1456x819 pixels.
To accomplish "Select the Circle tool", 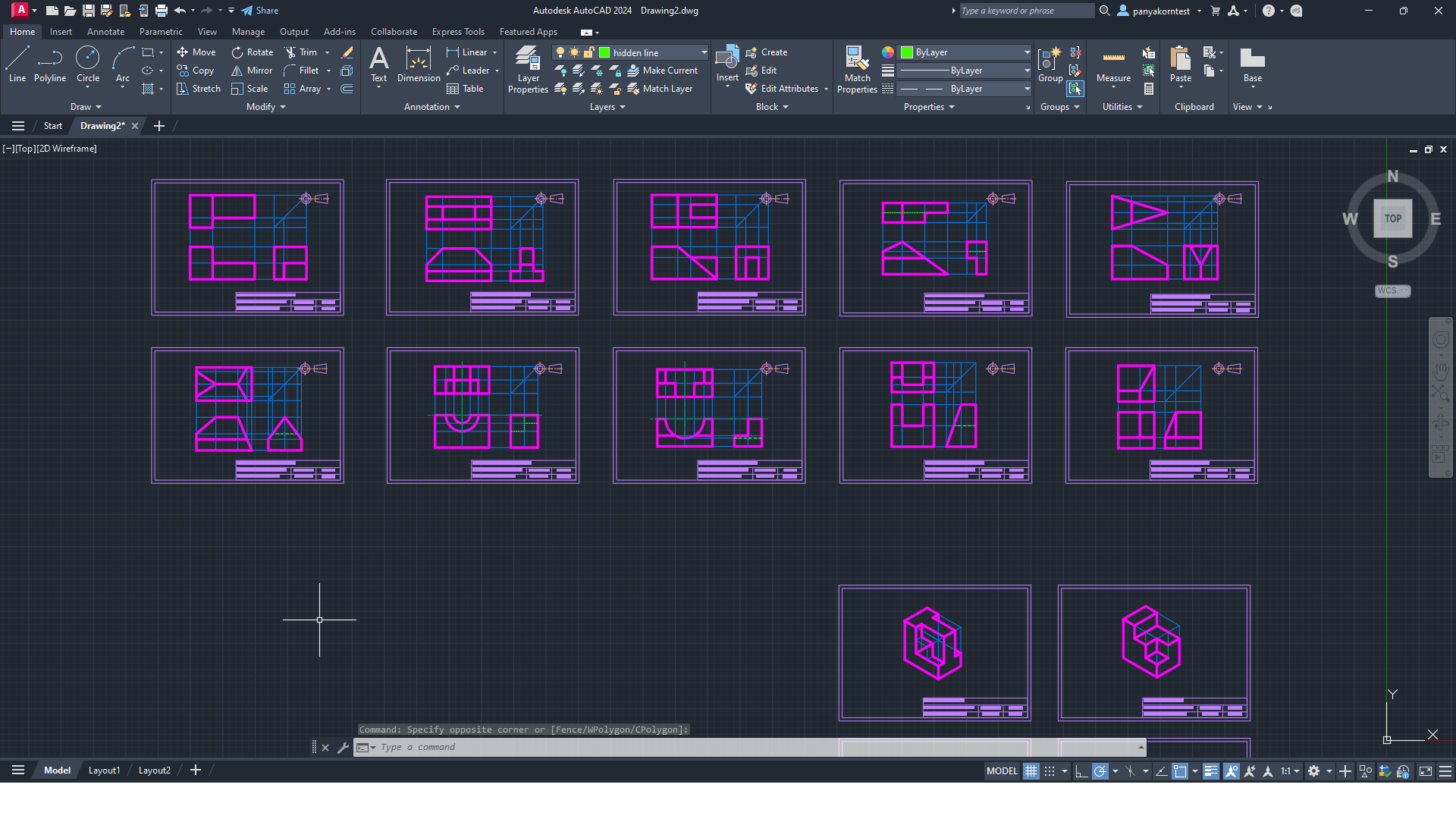I will 88,64.
